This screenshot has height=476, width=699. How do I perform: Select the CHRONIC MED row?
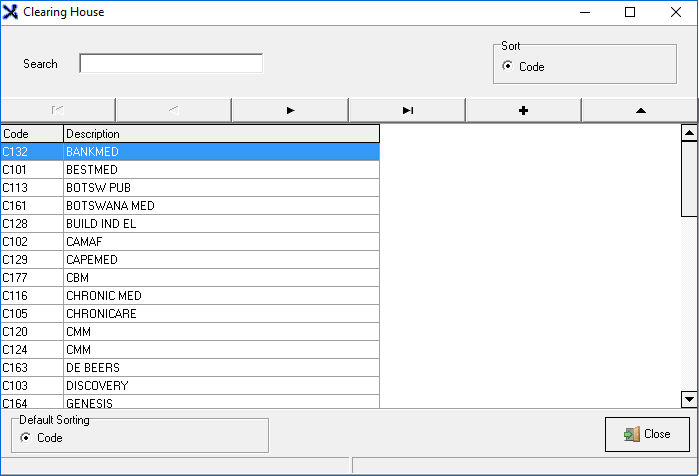[190, 295]
